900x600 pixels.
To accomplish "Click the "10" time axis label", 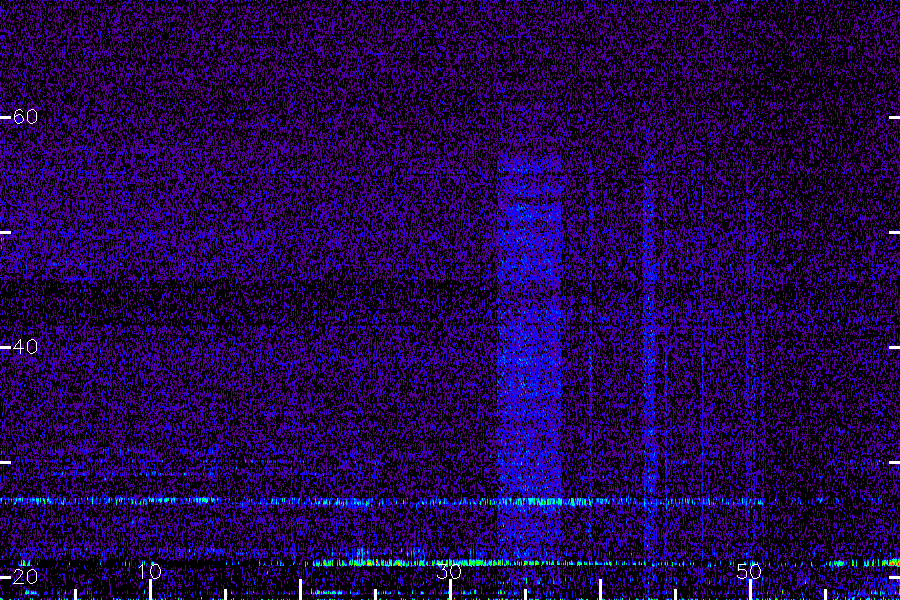I will (x=150, y=571).
